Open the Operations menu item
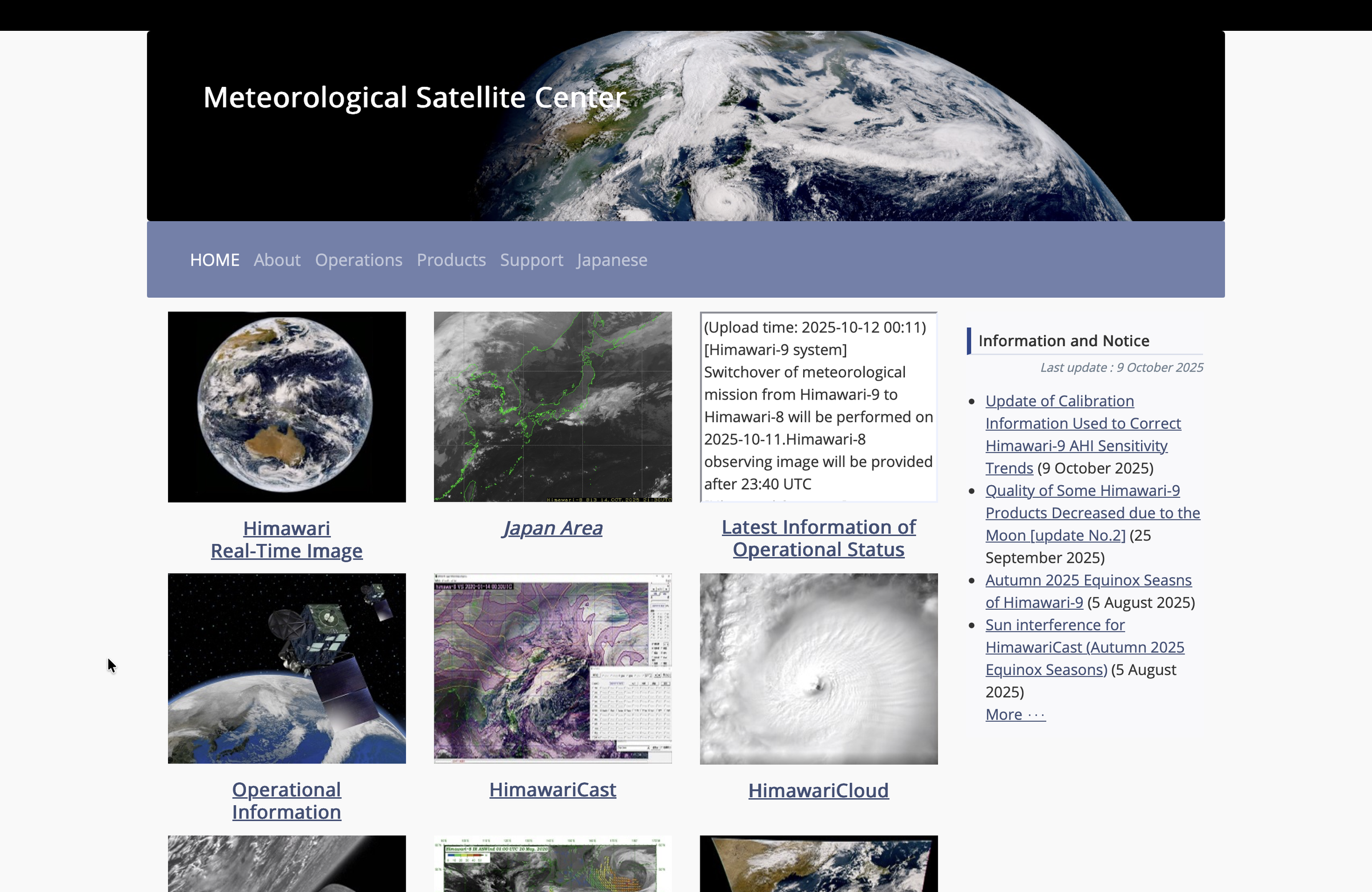The image size is (1372, 892). [x=358, y=260]
